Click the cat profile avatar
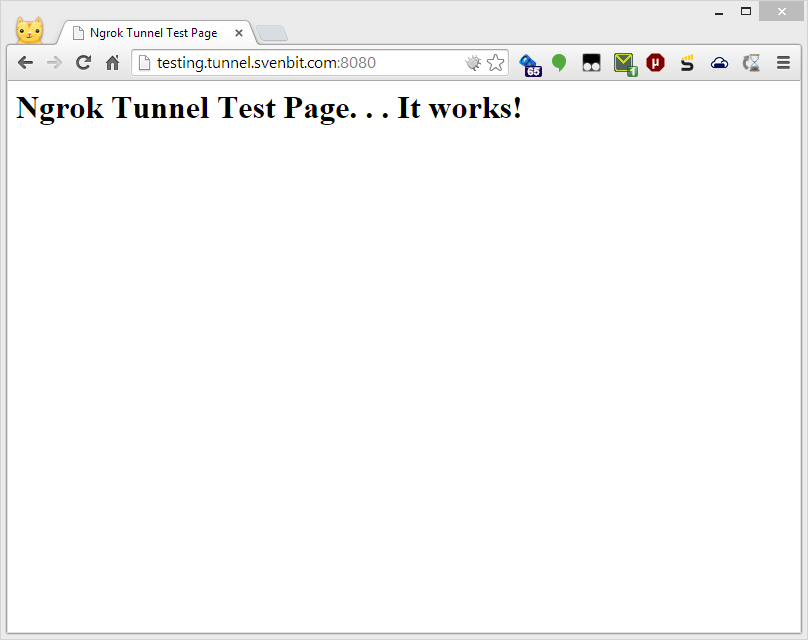Screen dimensions: 808x640 29,30
